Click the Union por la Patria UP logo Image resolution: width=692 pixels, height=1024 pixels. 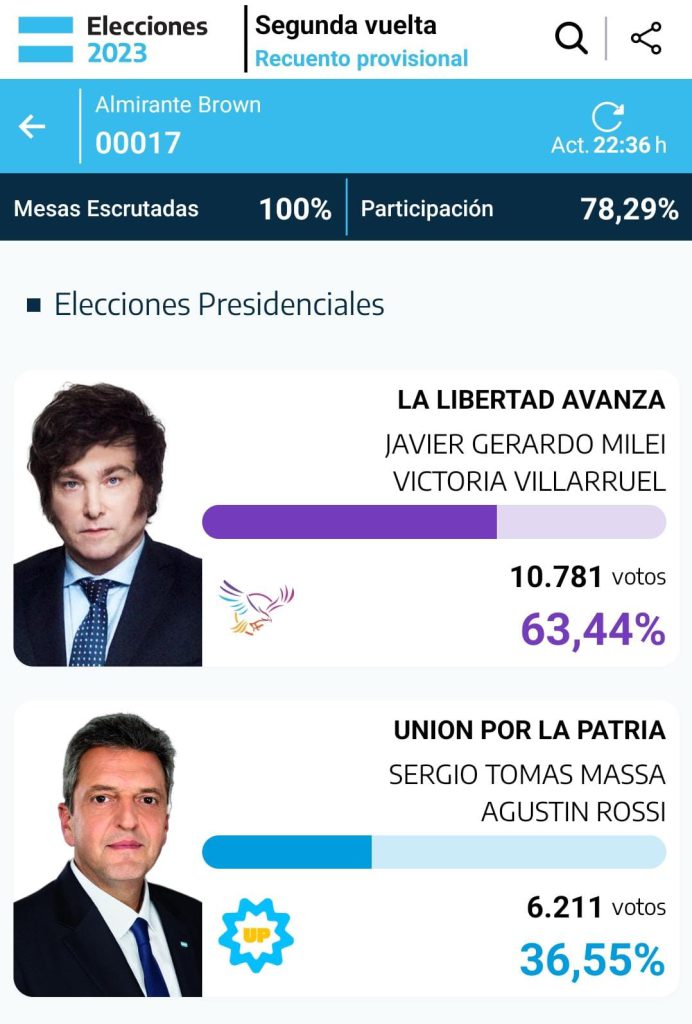pyautogui.click(x=256, y=935)
